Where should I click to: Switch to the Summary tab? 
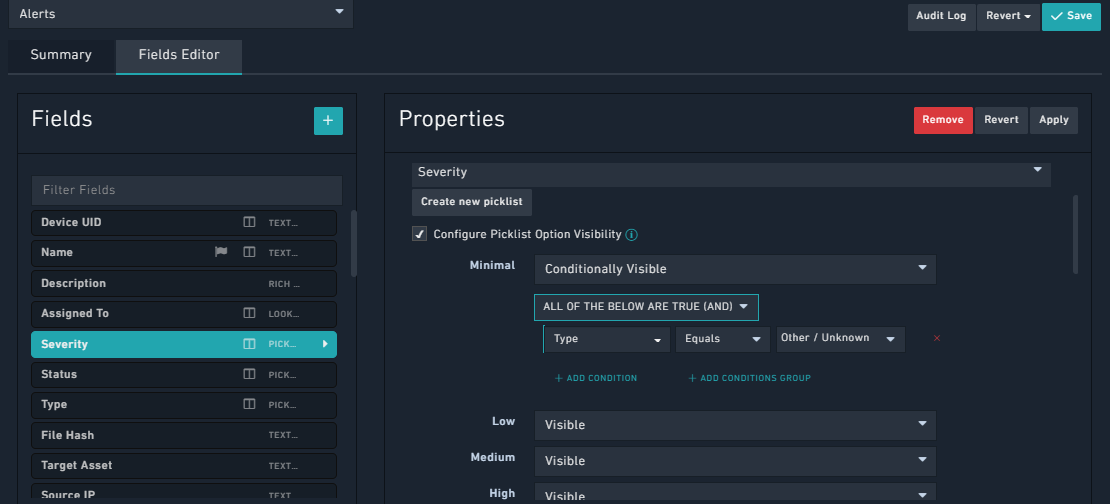coord(61,55)
